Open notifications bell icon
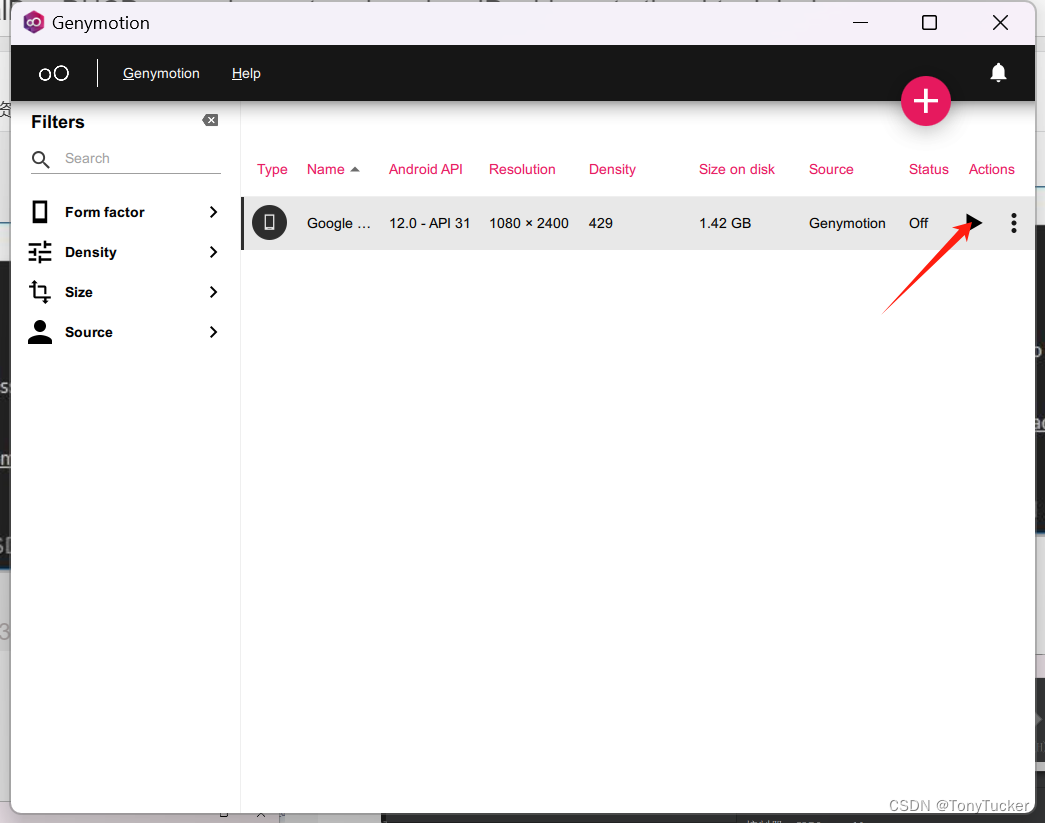Viewport: 1045px width, 823px height. [998, 72]
